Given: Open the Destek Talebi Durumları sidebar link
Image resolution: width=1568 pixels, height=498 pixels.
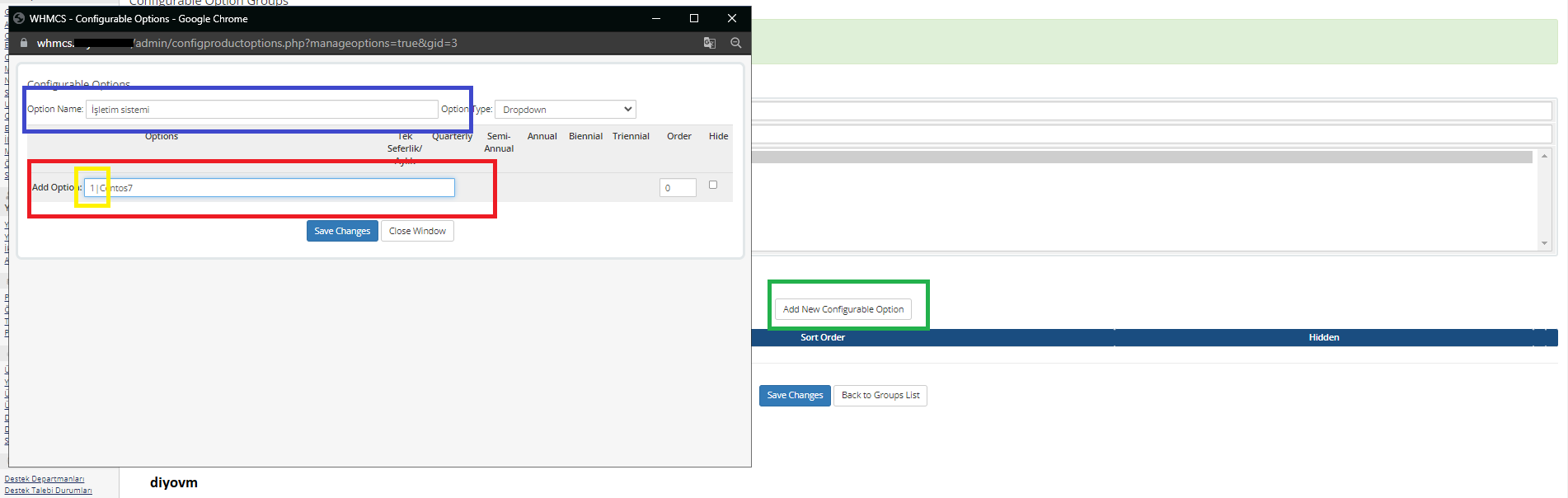Looking at the screenshot, I should [49, 491].
